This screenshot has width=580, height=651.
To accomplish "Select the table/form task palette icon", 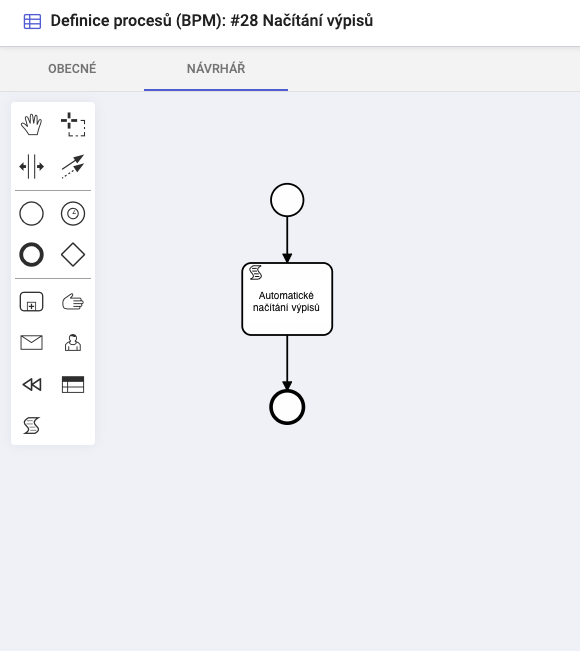I will (x=73, y=384).
